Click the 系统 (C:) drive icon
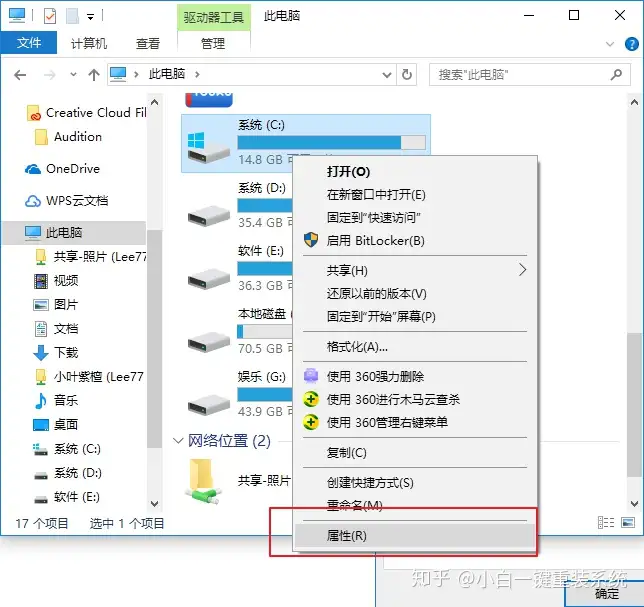The image size is (644, 607). 209,146
